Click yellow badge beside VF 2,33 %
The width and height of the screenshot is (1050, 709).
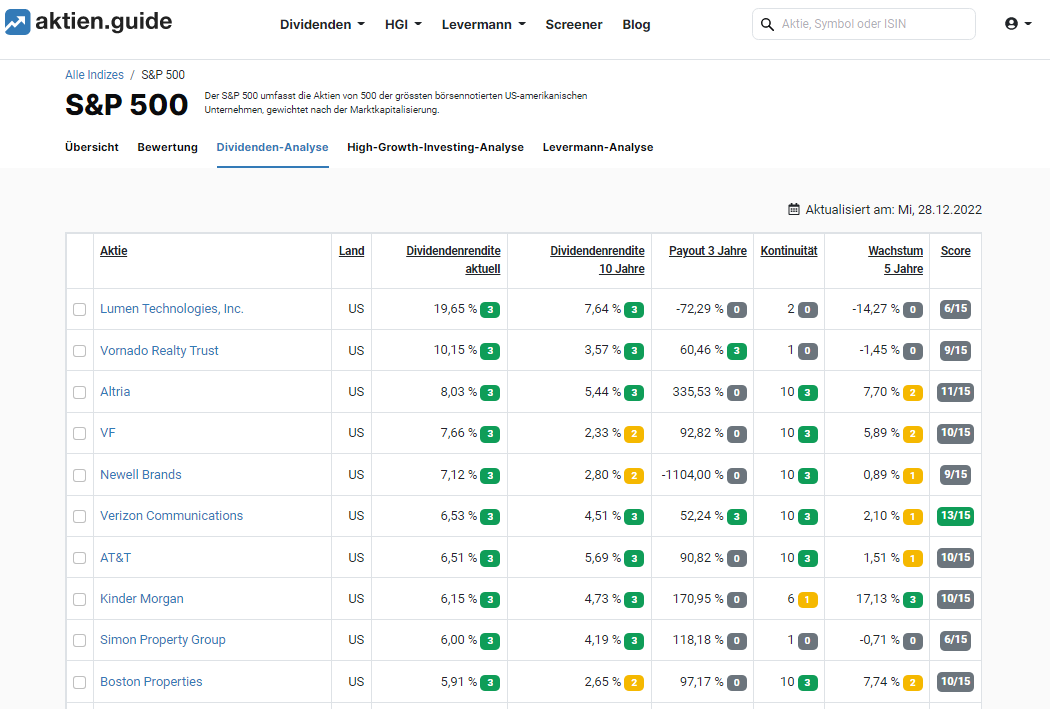tap(634, 434)
